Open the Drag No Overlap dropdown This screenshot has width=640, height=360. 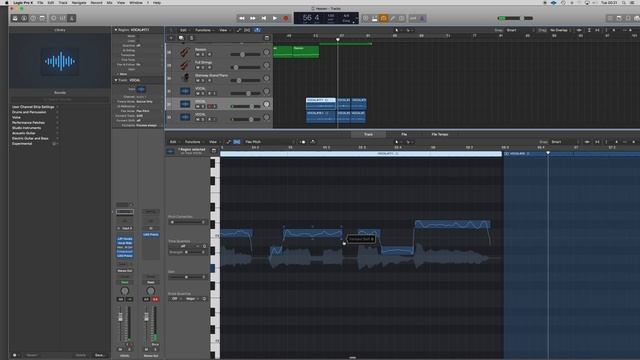coord(560,30)
